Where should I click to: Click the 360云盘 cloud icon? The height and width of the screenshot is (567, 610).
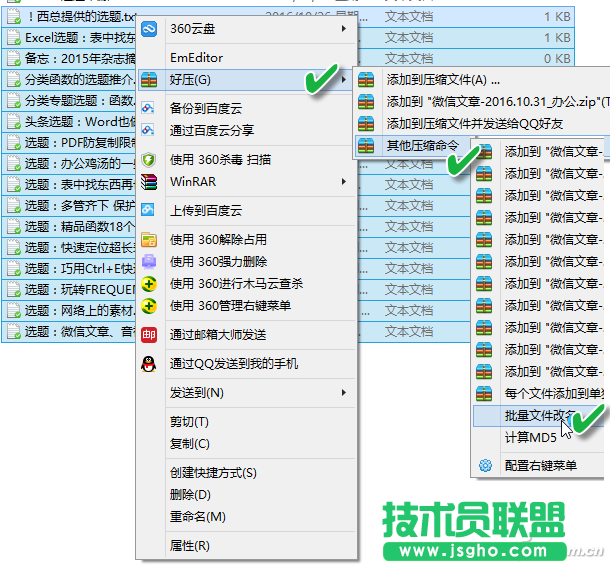pos(149,29)
